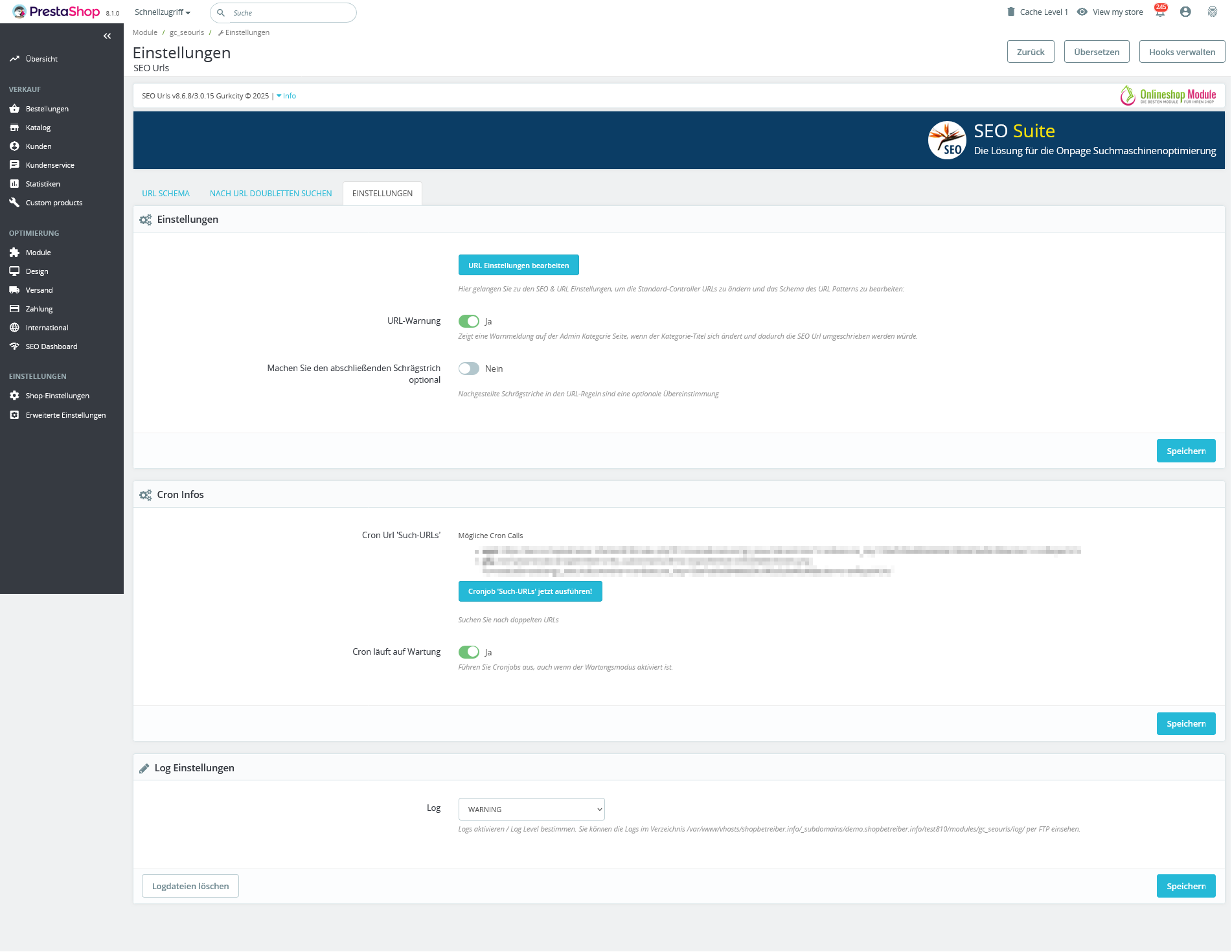Expand the Schnellzugriff quick access menu
The image size is (1232, 952).
coord(162,12)
